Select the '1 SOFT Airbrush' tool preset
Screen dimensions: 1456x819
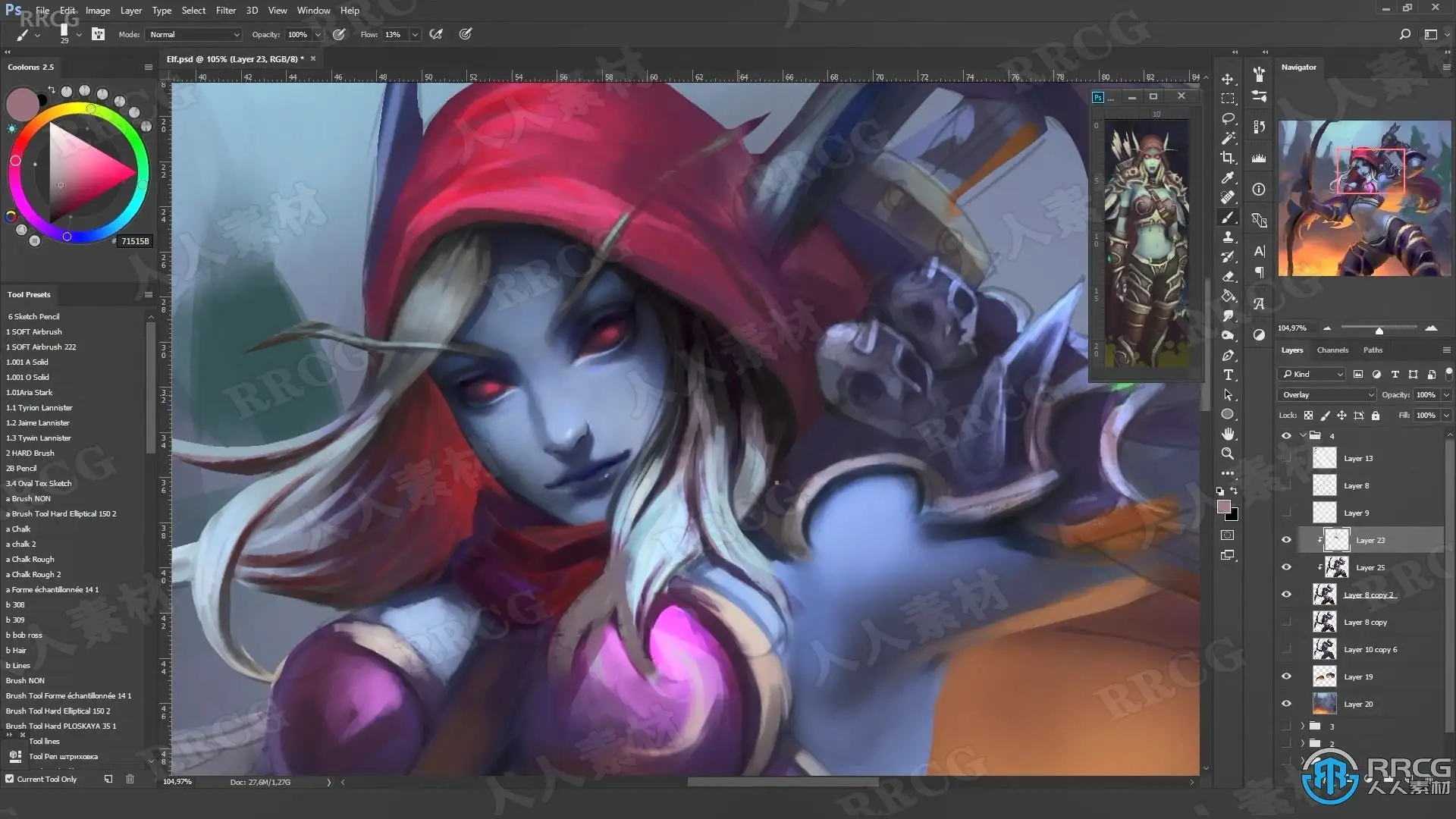coord(34,331)
